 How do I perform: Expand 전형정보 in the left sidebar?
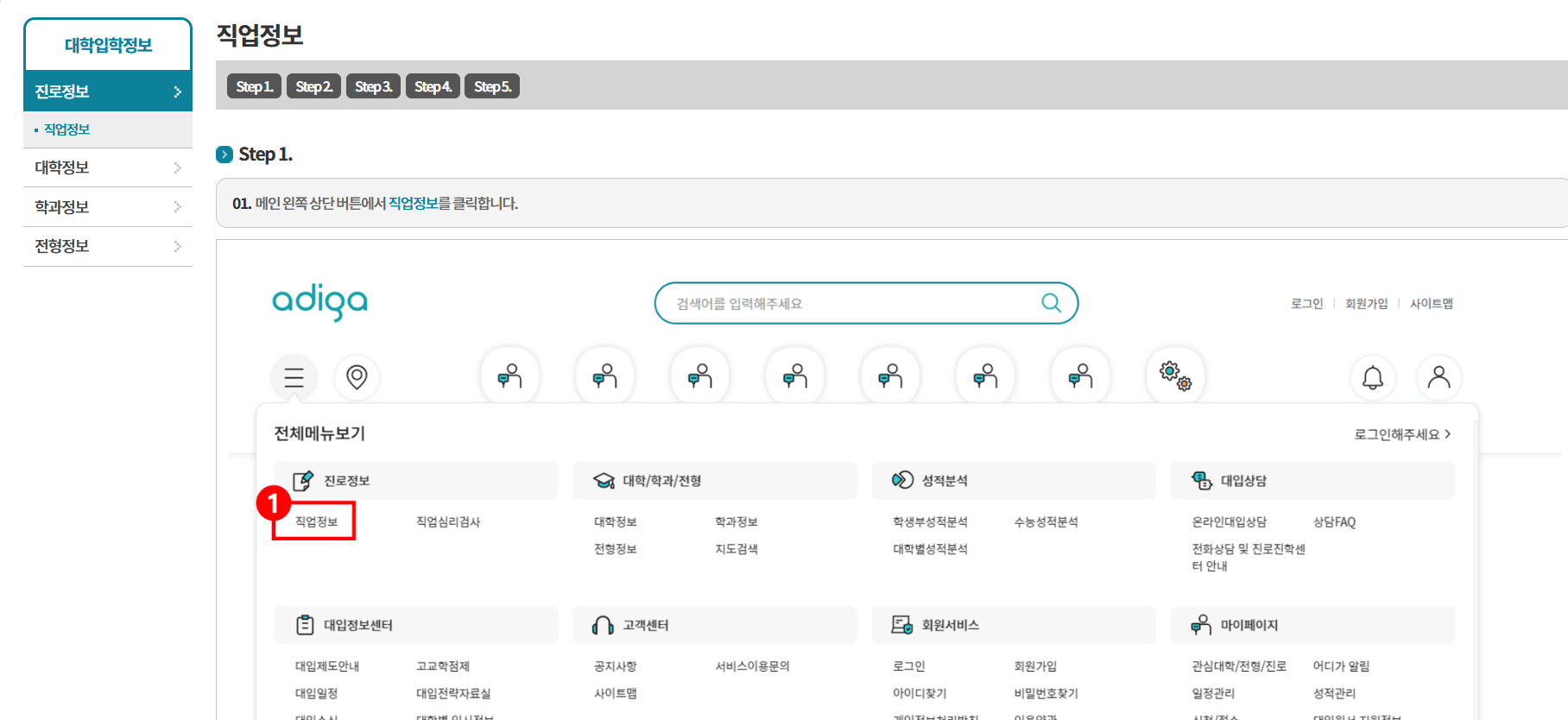[108, 246]
